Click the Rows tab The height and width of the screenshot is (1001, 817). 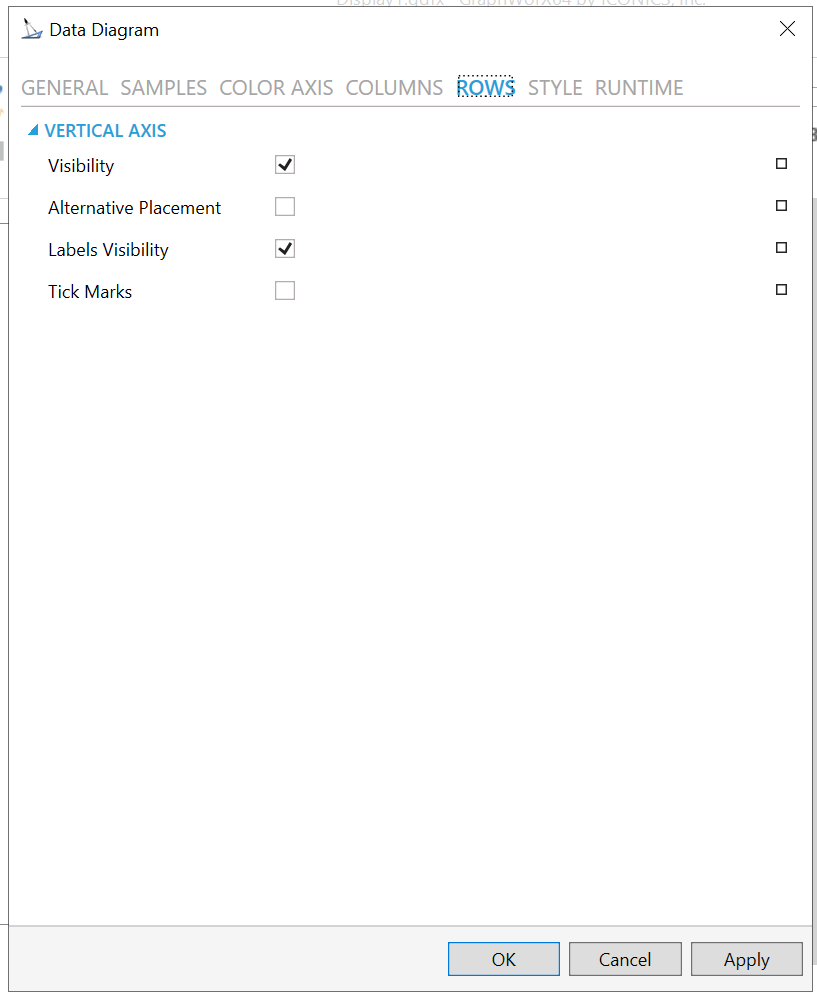(485, 88)
